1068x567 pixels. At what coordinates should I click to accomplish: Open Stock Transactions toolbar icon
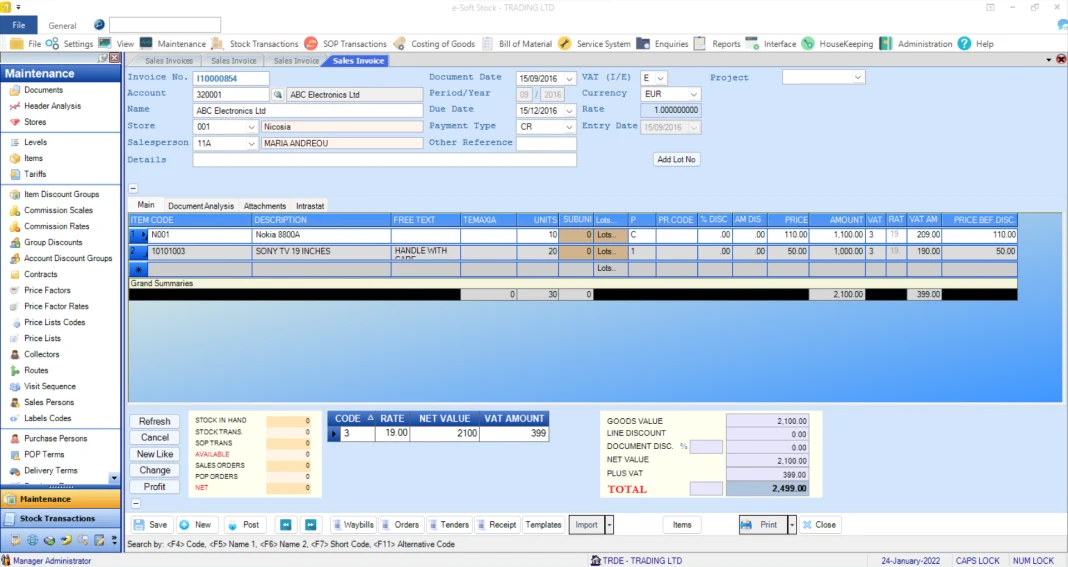pos(217,44)
